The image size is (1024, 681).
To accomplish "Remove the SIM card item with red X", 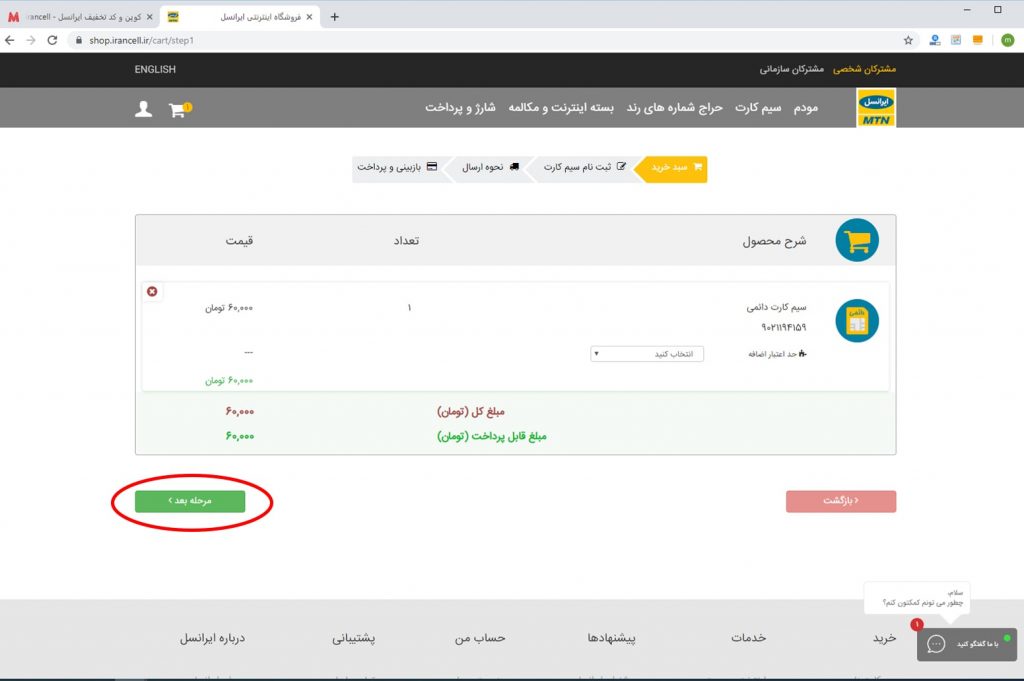I will pyautogui.click(x=152, y=291).
